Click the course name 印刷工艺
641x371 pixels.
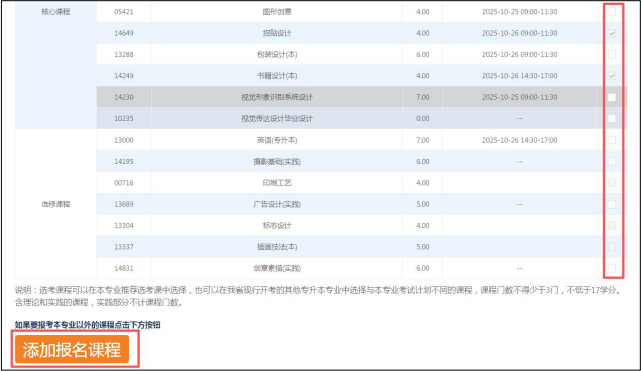pos(277,183)
